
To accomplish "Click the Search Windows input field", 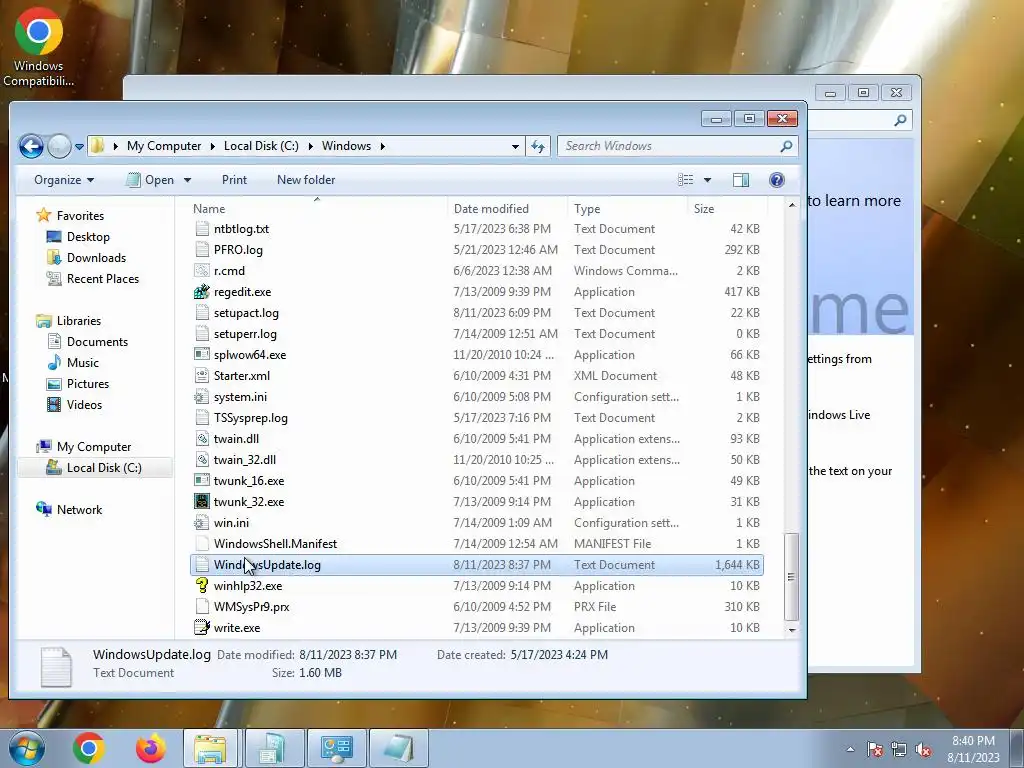I will pos(669,146).
